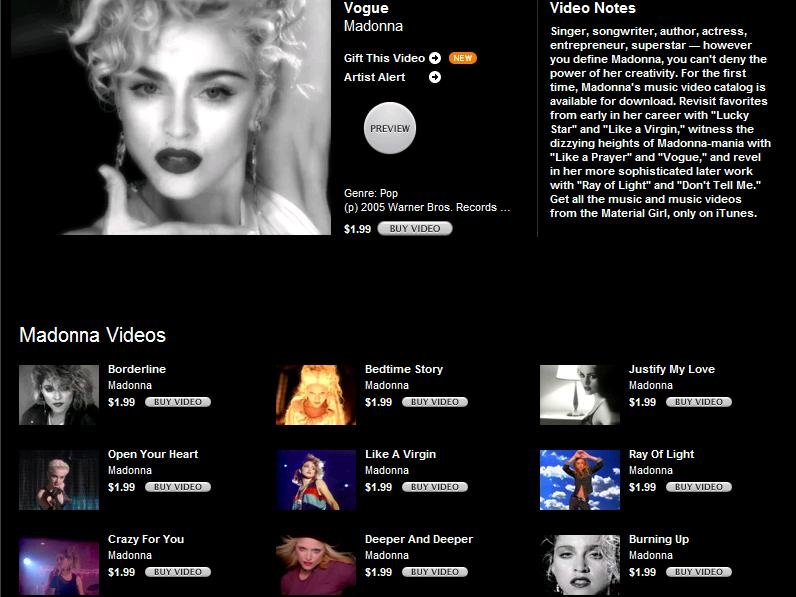796x597 pixels.
Task: Click the orange NEW badge
Action: [462, 58]
